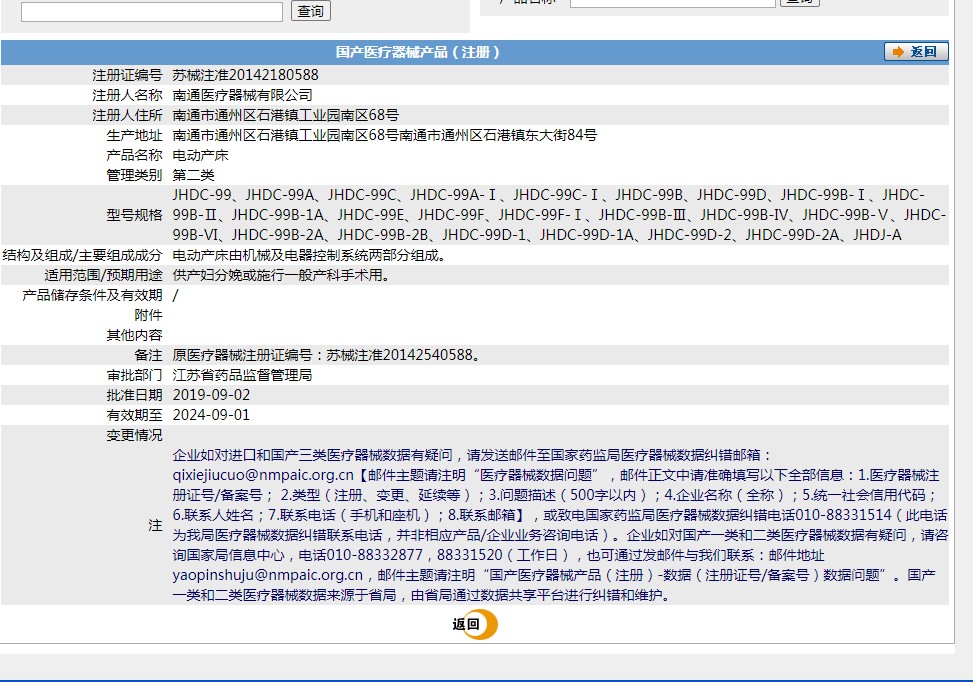Screen dimensions: 973x682
Task: Click registrant address 南通市通州区石港镇工业园南区68号
Action: [x=285, y=115]
